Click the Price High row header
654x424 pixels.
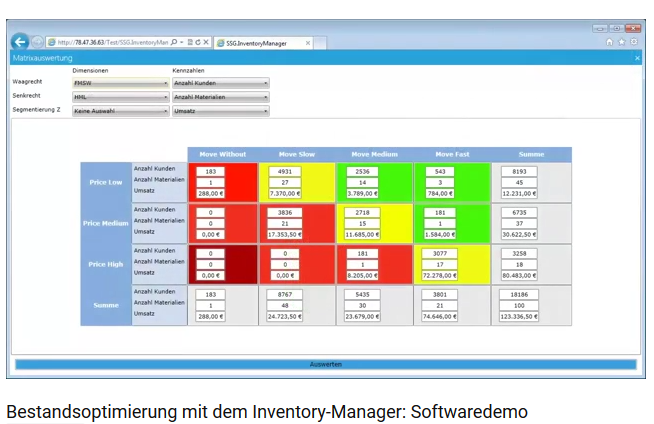coord(106,264)
